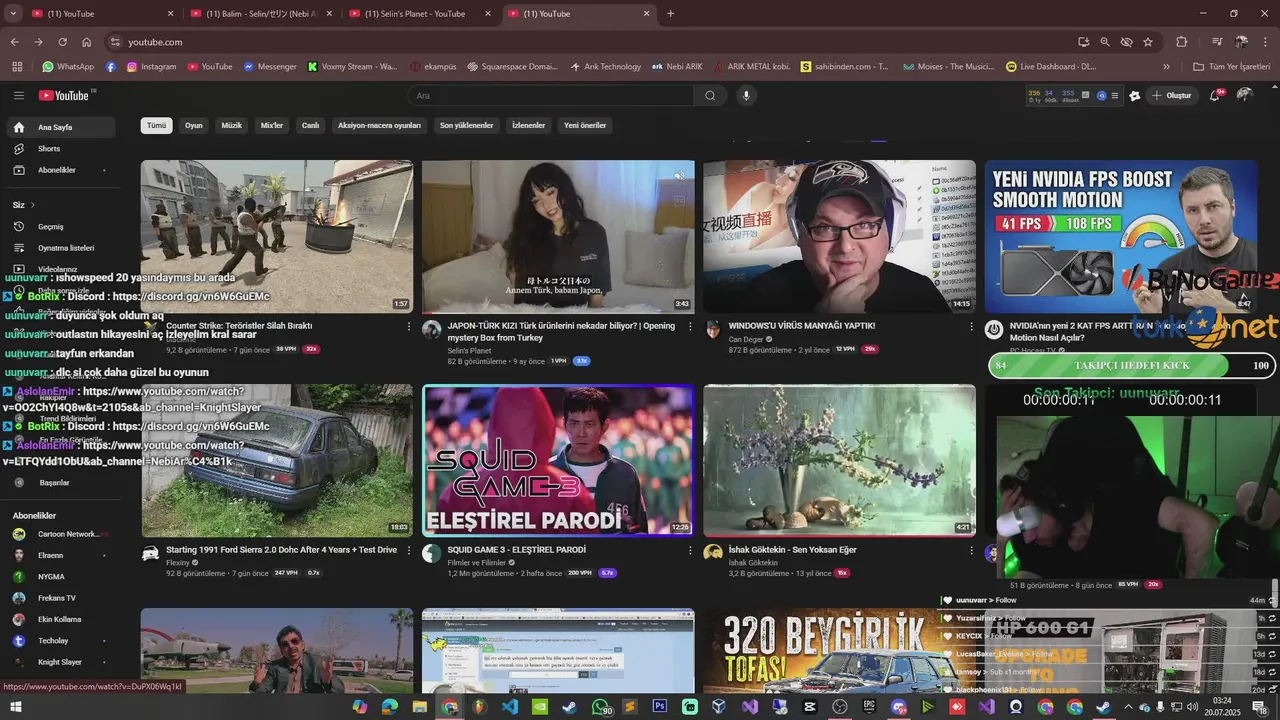Open options menu for İshak Göktekin video

(x=971, y=550)
